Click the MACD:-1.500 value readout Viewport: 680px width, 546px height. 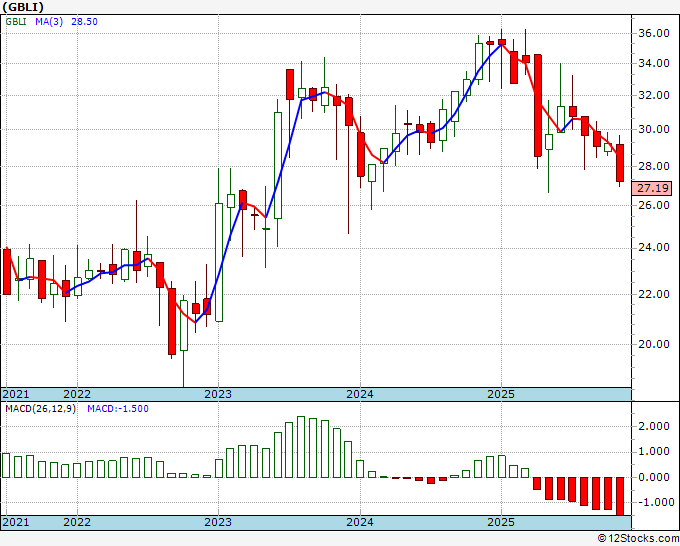[x=118, y=409]
